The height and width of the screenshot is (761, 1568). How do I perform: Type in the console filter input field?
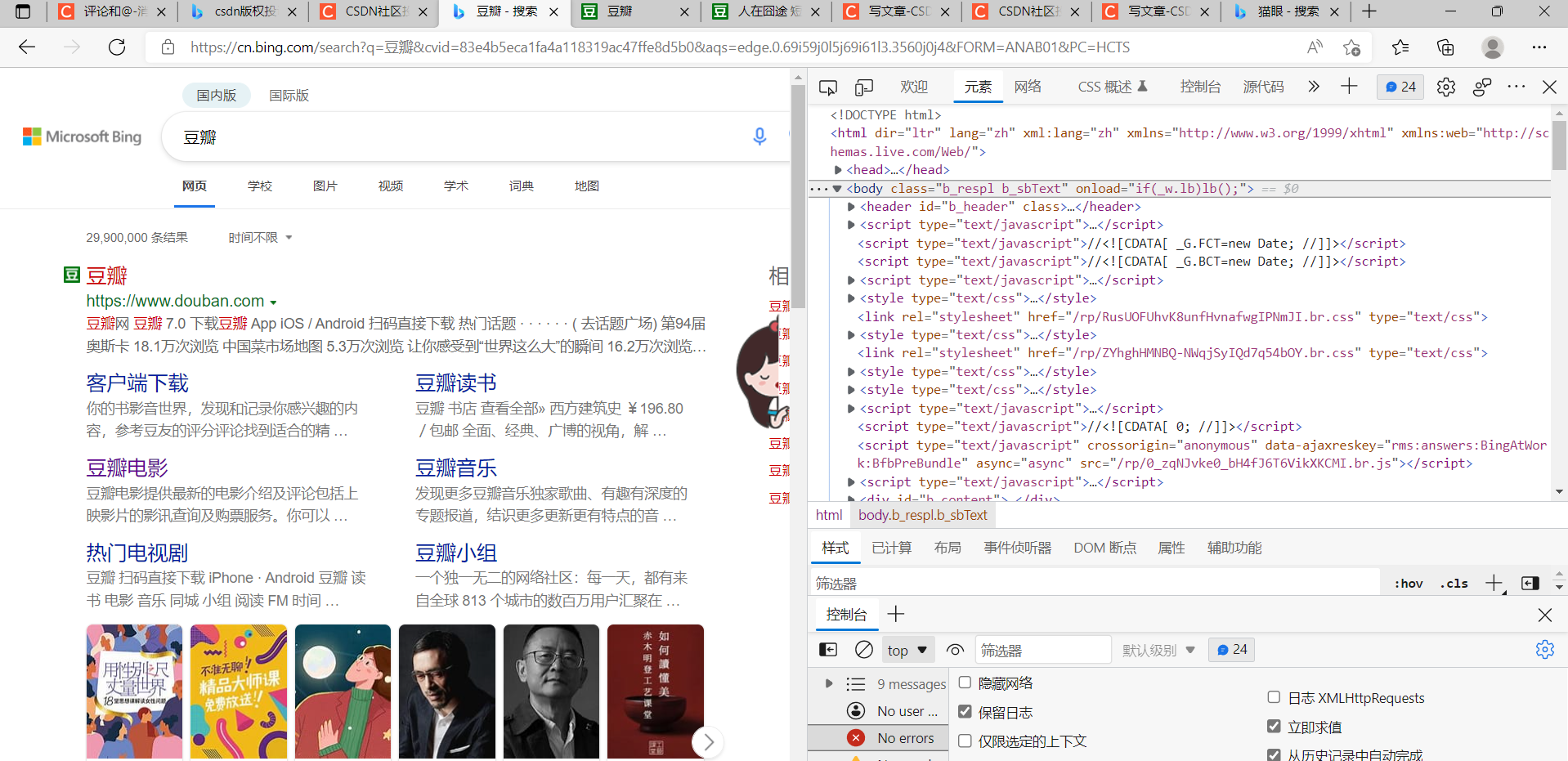1042,649
